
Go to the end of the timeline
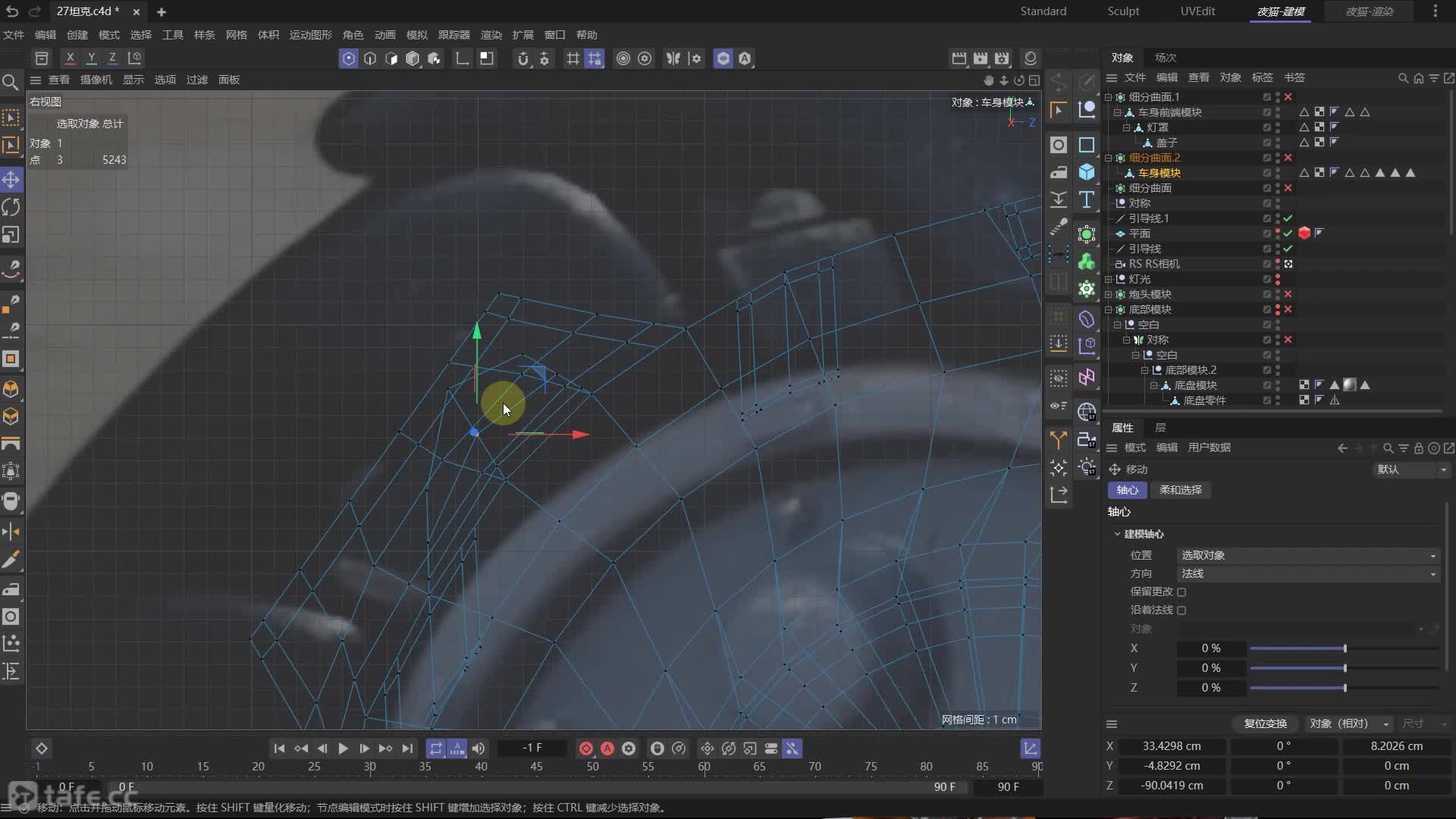(x=408, y=748)
